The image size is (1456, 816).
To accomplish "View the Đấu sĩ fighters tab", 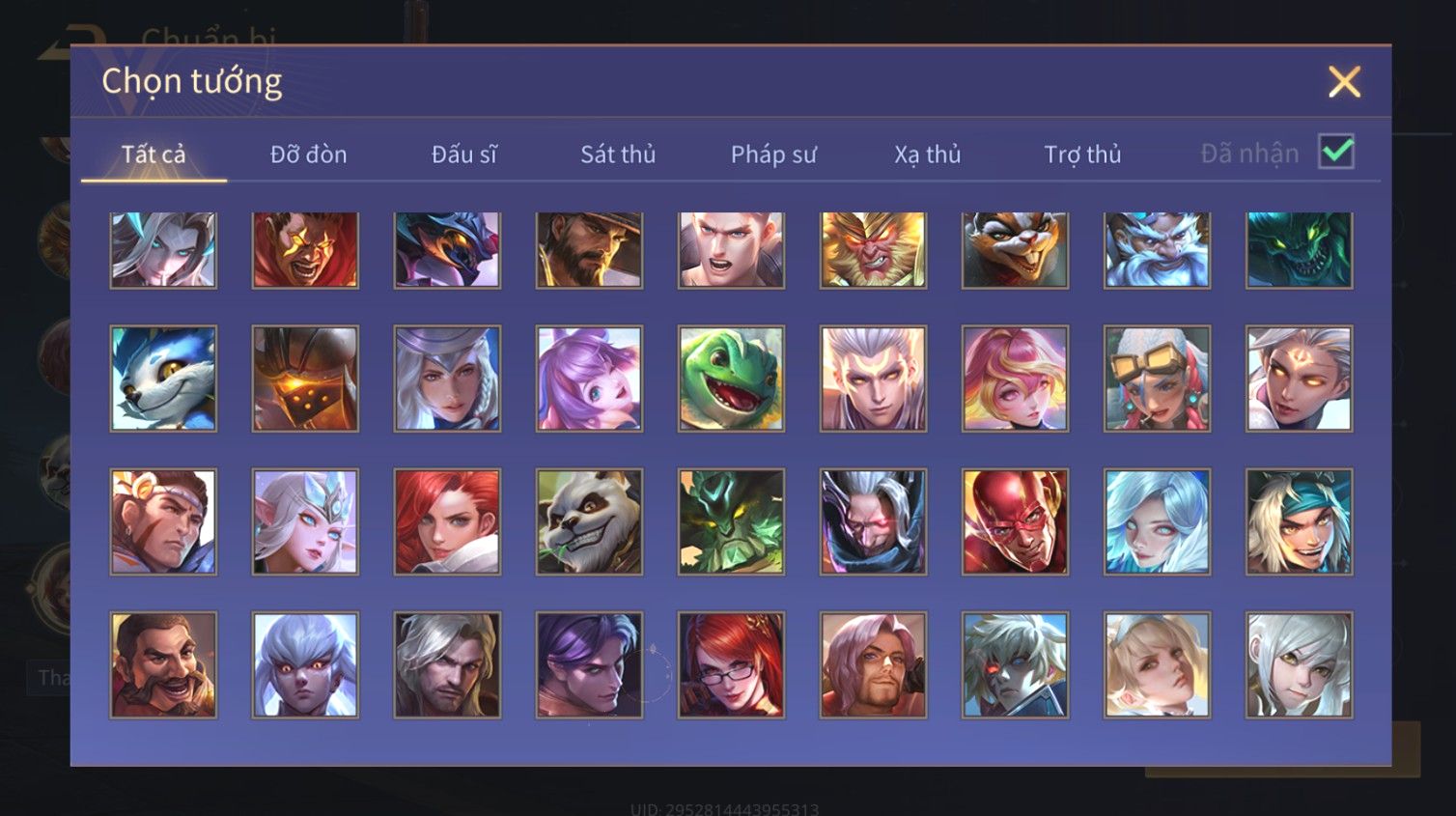I will coord(463,155).
